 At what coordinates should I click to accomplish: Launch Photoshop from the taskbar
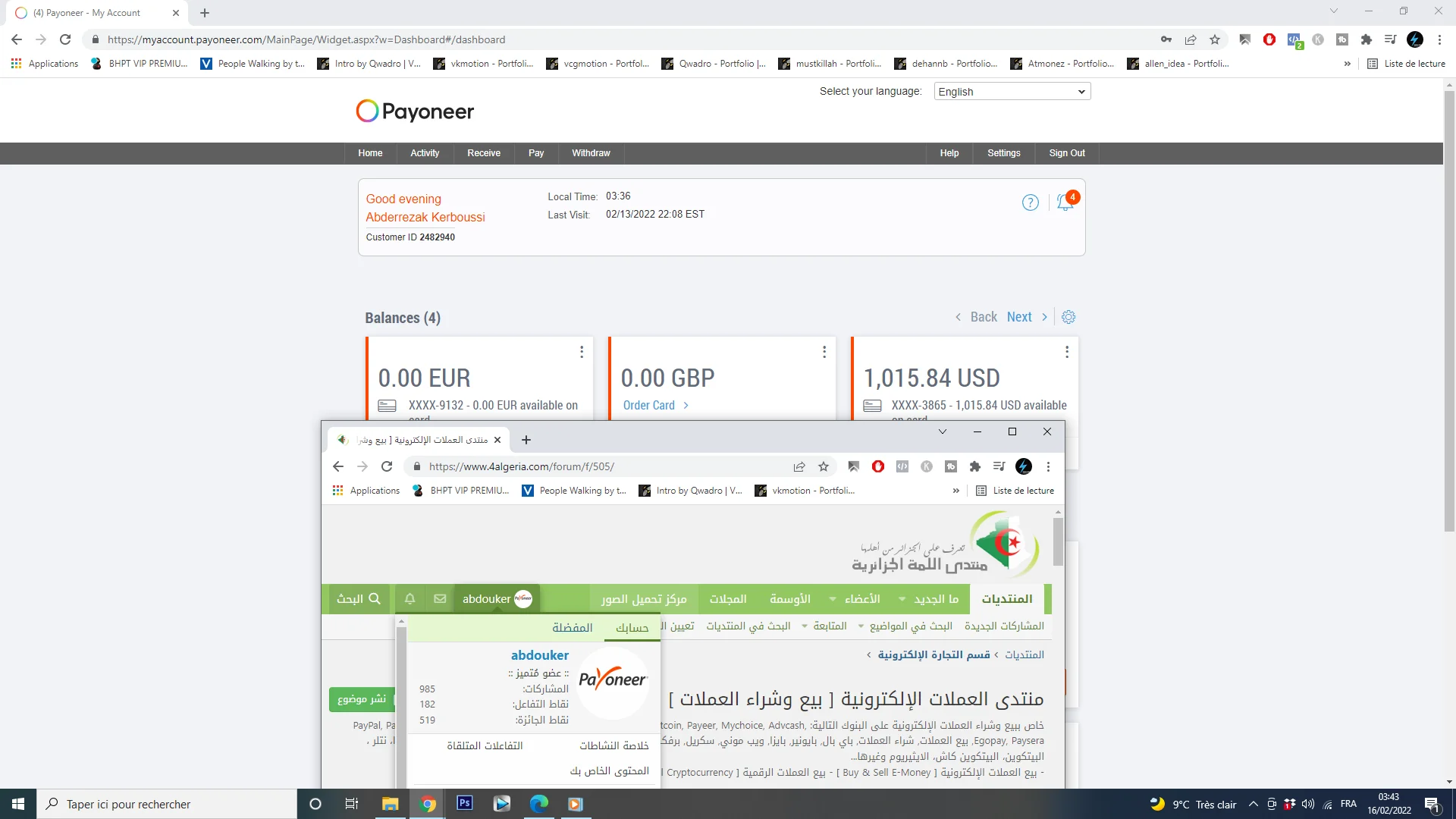465,804
